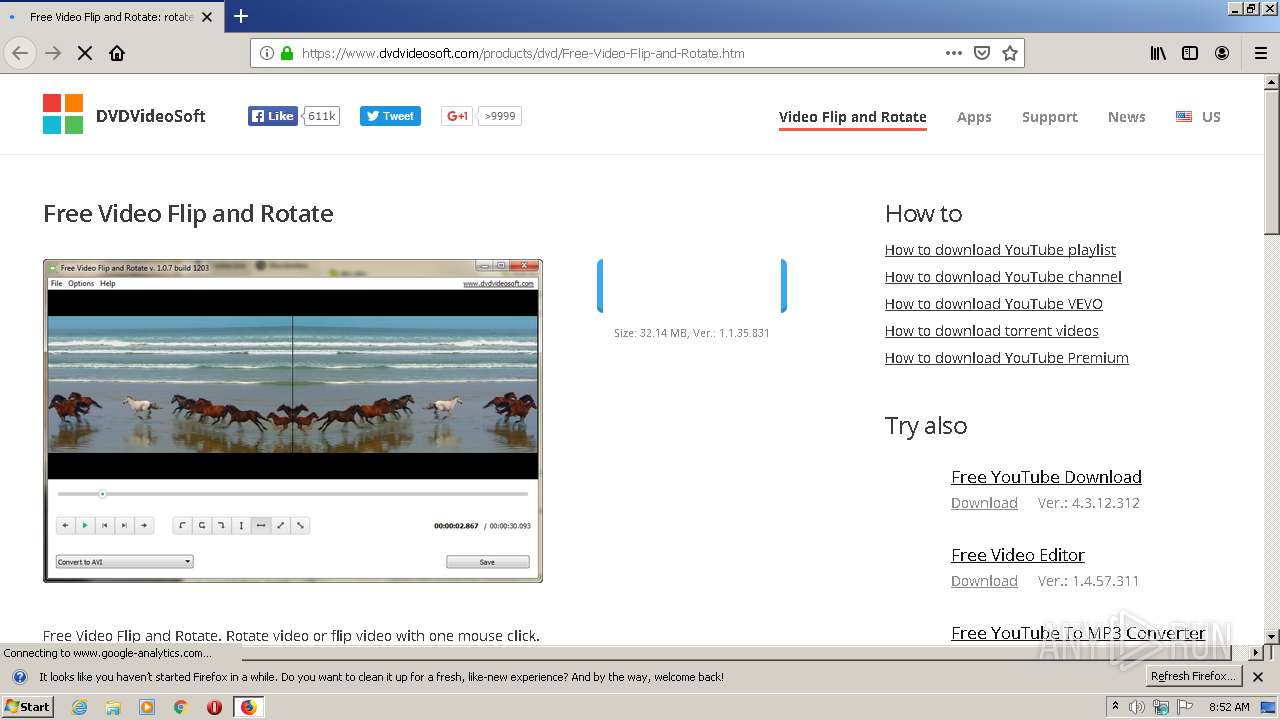This screenshot has height=720, width=1280.
Task: Click the Facebook Like button
Action: (273, 116)
